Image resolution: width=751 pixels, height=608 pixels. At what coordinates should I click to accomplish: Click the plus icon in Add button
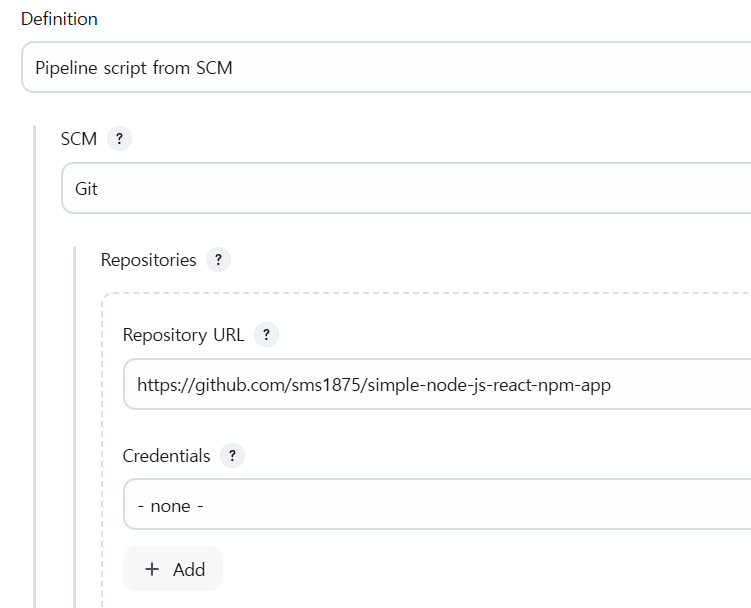[x=152, y=569]
